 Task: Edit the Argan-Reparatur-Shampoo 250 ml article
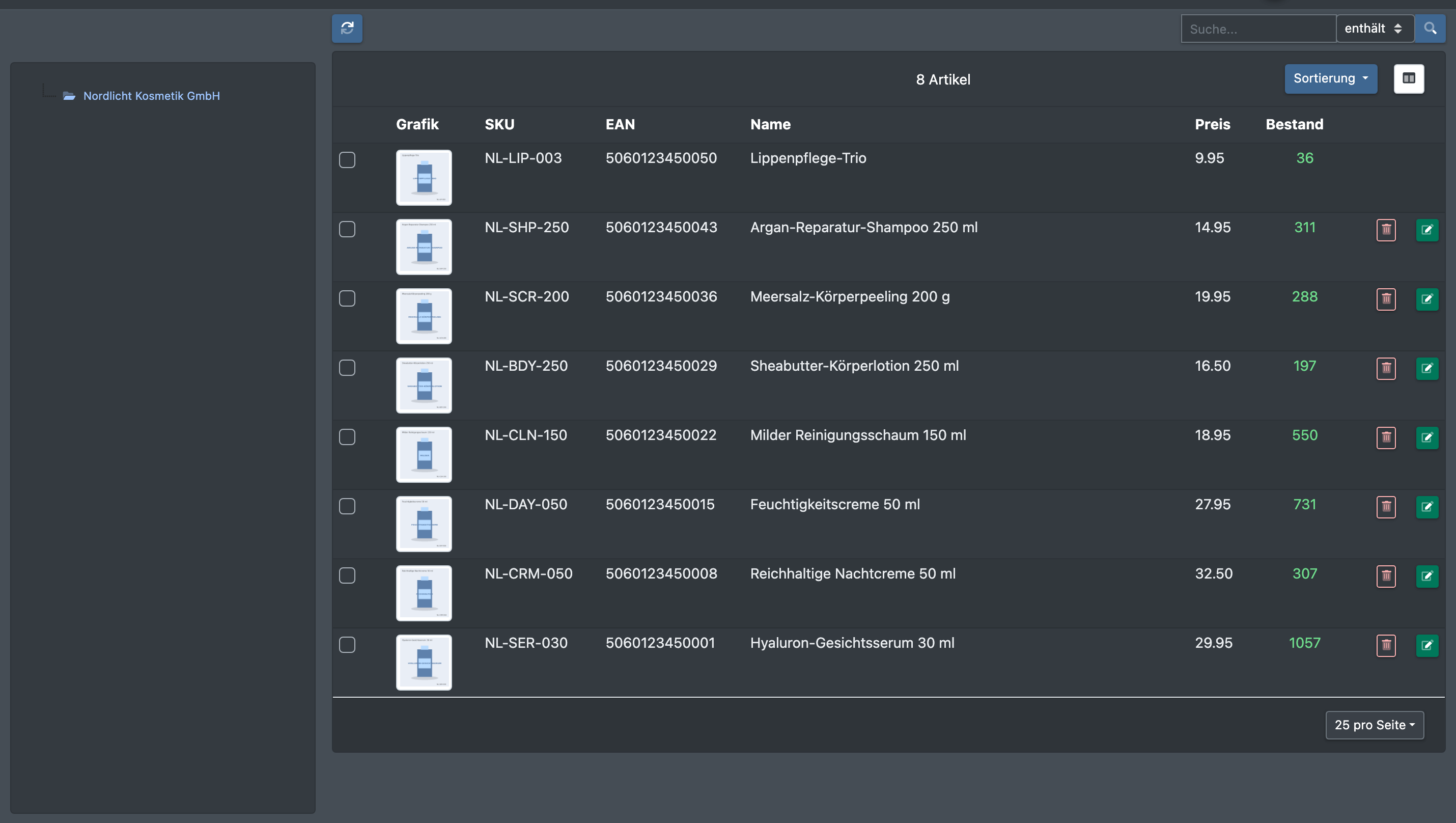pos(1427,230)
